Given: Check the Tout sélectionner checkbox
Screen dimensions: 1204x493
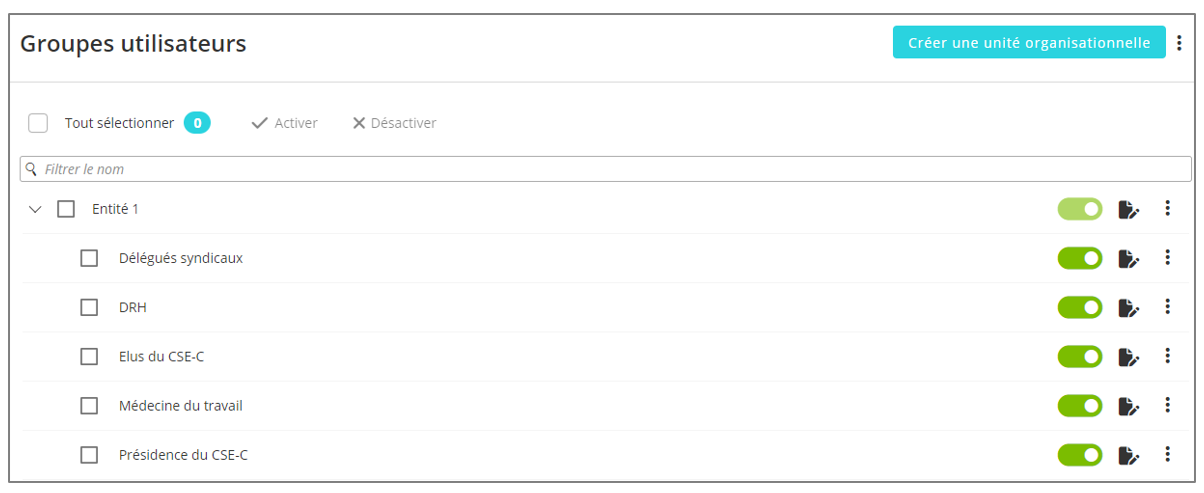Looking at the screenshot, I should [x=38, y=123].
